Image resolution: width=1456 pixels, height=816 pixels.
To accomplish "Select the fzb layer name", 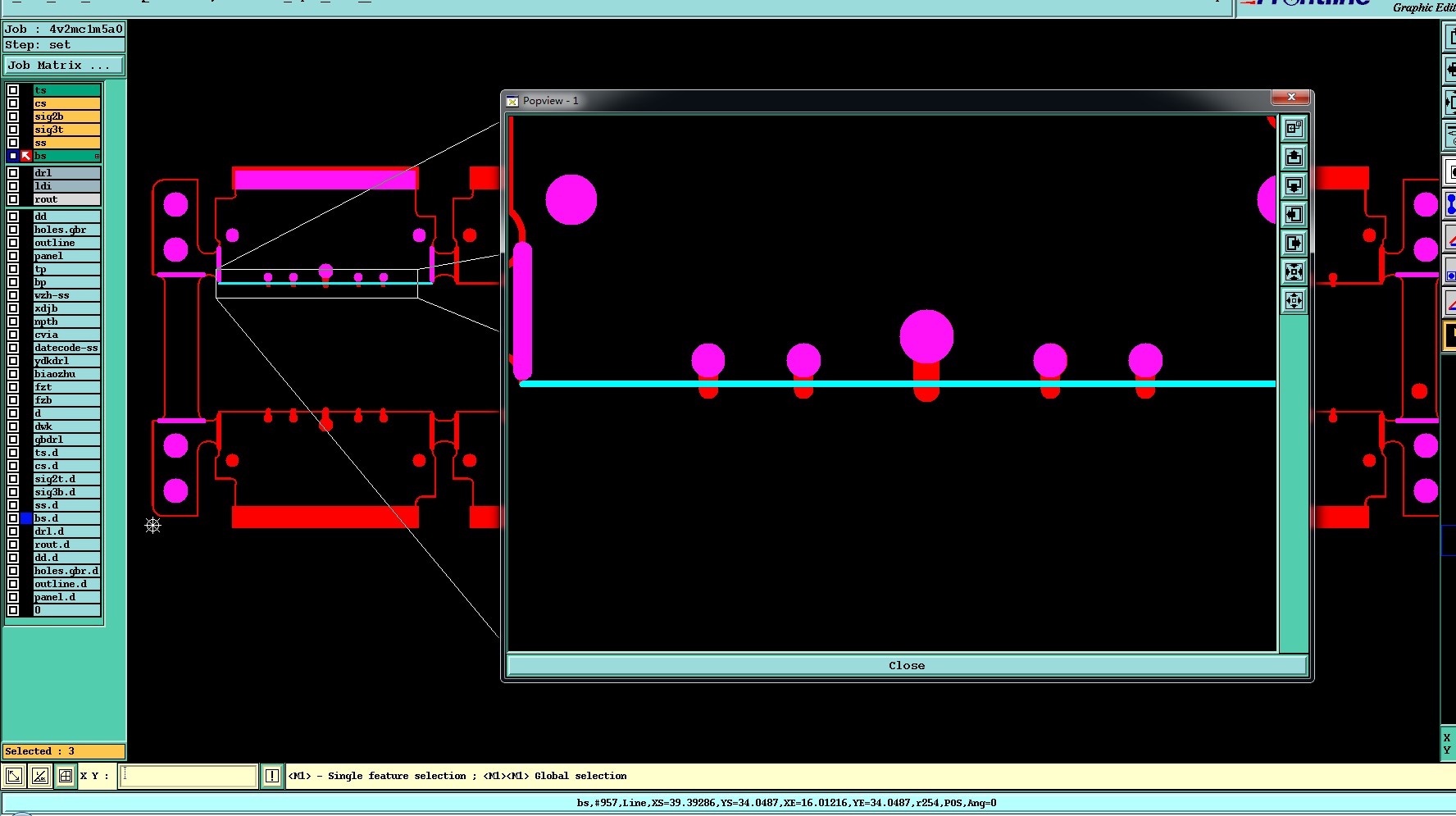I will (66, 400).
